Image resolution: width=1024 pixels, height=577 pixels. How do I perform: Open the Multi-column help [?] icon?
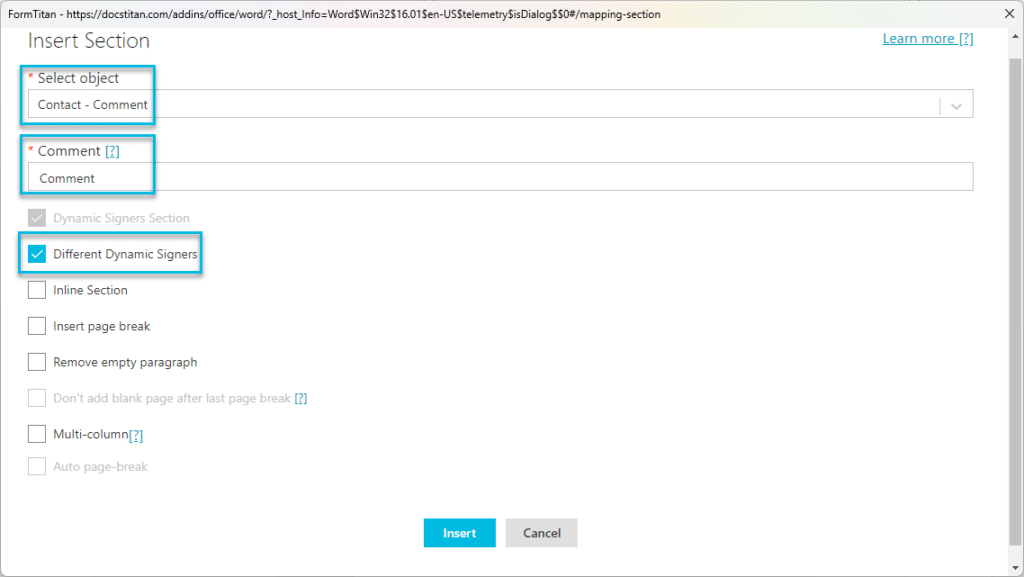136,435
